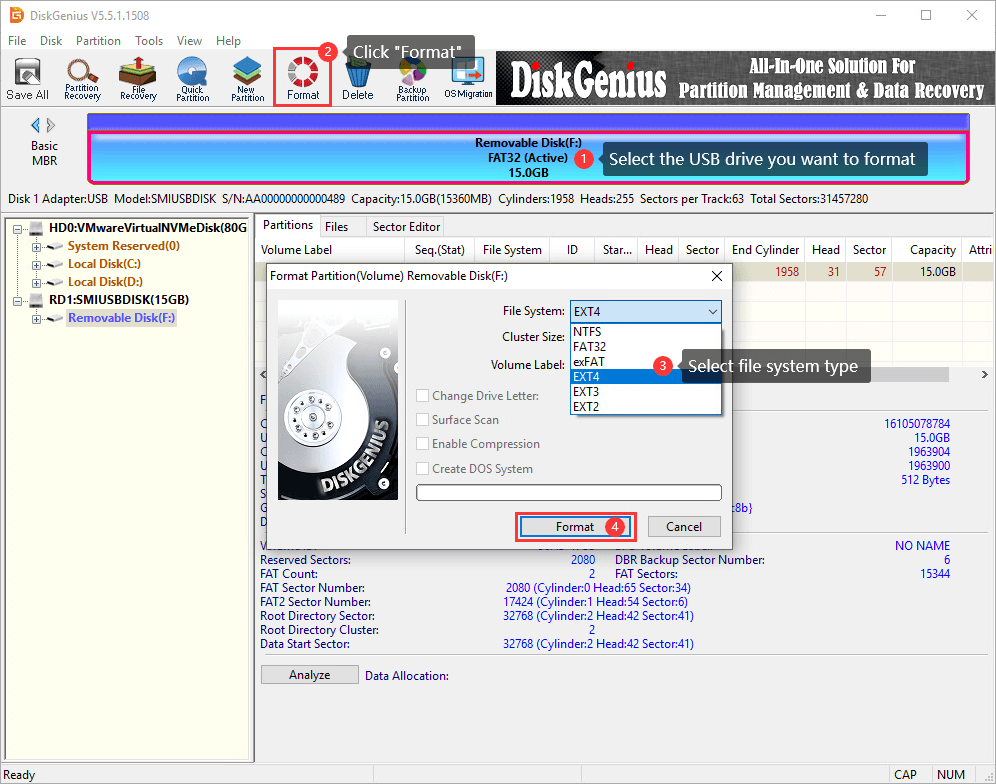
Task: Create a New Partition via toolbar
Action: pos(247,79)
